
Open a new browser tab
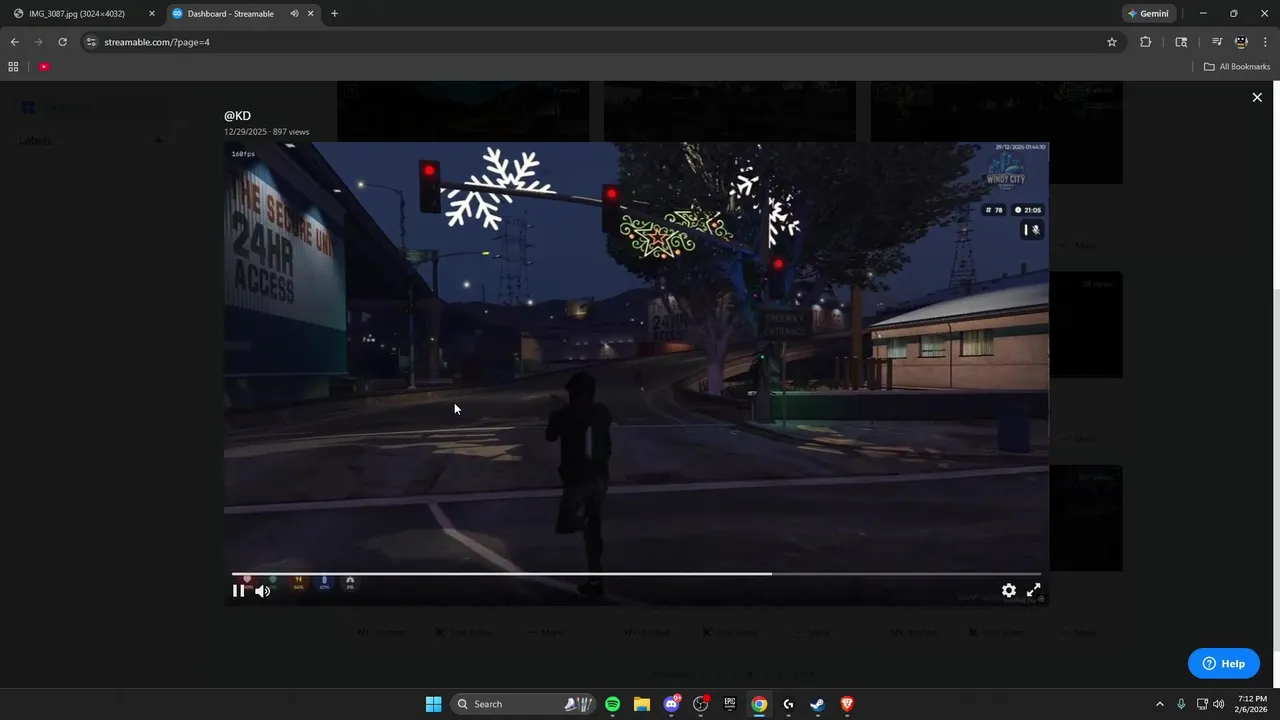click(334, 14)
